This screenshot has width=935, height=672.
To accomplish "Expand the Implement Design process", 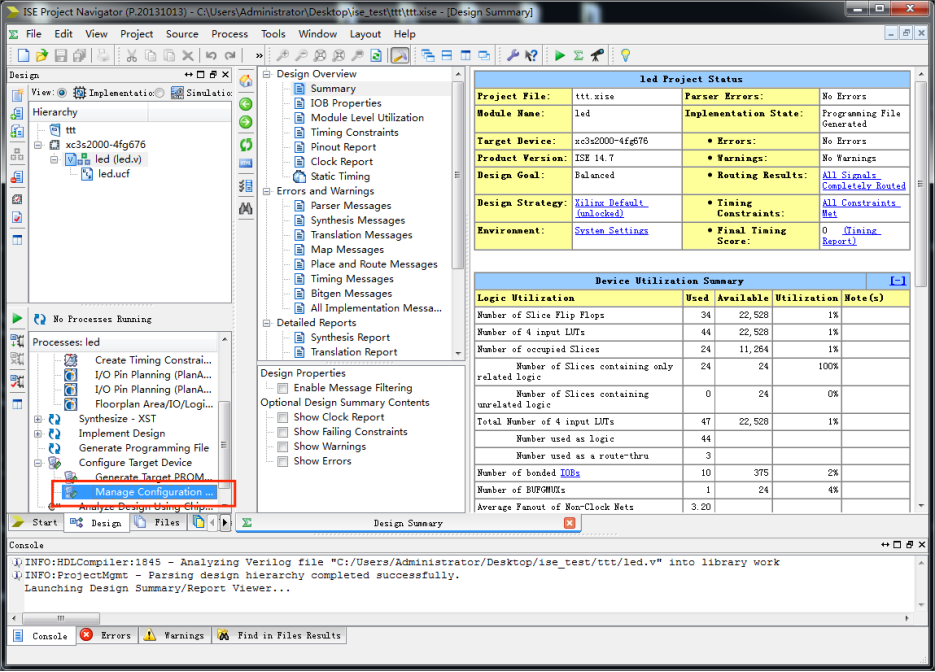I will [x=38, y=434].
